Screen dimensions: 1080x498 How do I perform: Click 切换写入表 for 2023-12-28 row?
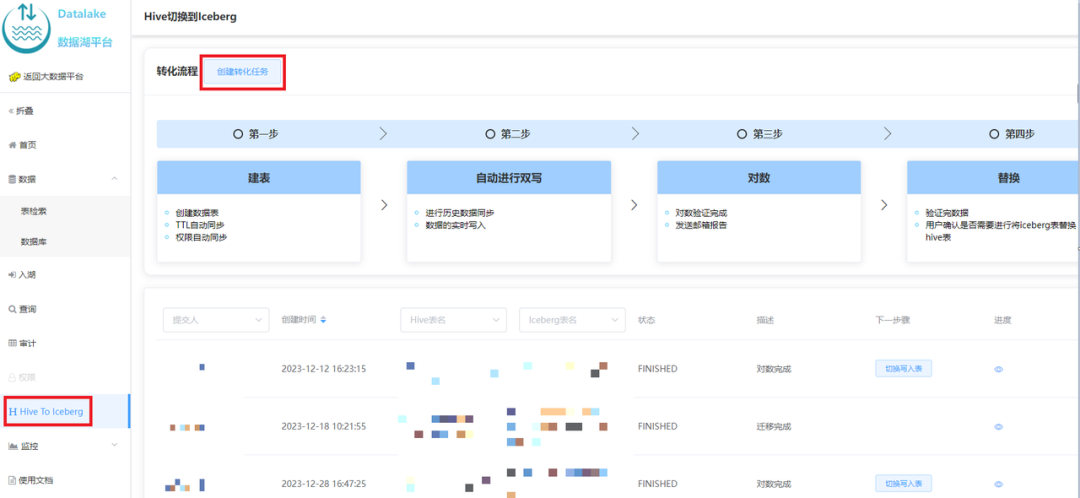point(904,484)
